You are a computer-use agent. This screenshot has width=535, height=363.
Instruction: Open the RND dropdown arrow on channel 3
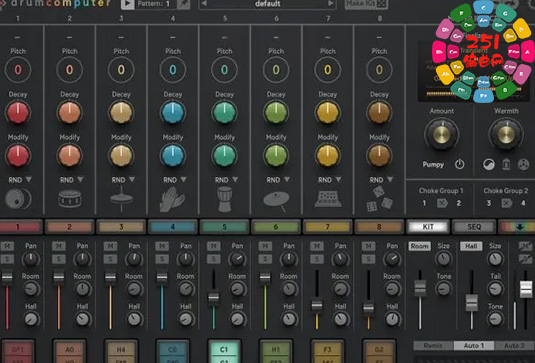click(132, 179)
